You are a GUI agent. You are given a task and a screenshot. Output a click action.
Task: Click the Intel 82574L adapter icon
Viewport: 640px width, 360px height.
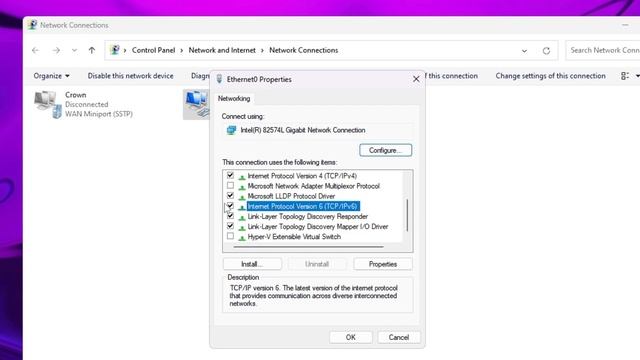coord(231,130)
